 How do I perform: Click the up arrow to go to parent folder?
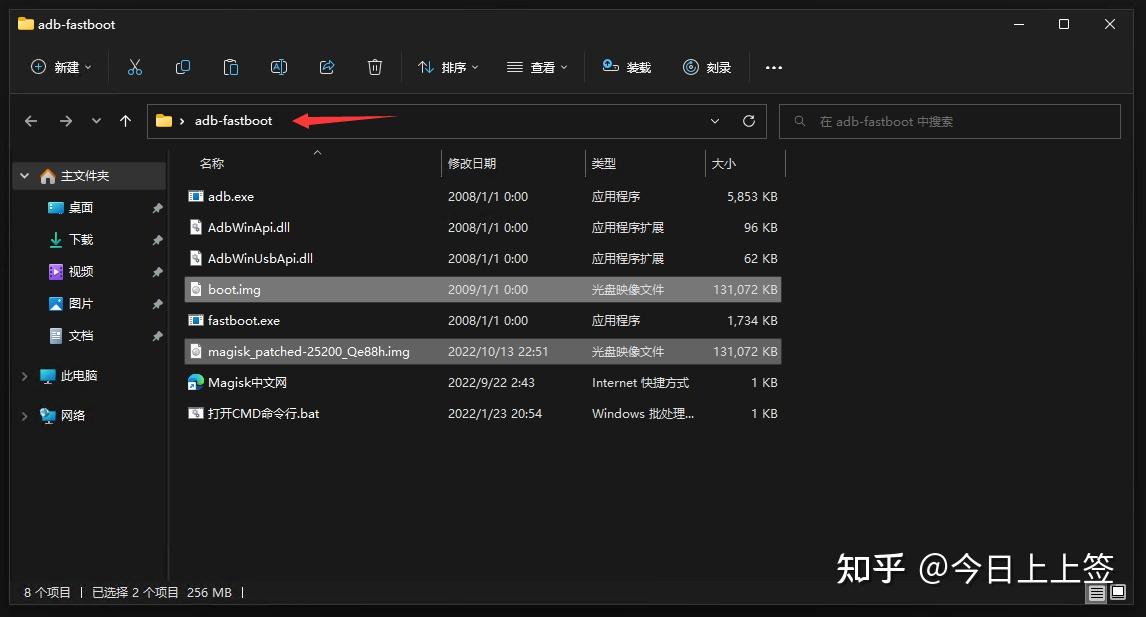pyautogui.click(x=125, y=120)
